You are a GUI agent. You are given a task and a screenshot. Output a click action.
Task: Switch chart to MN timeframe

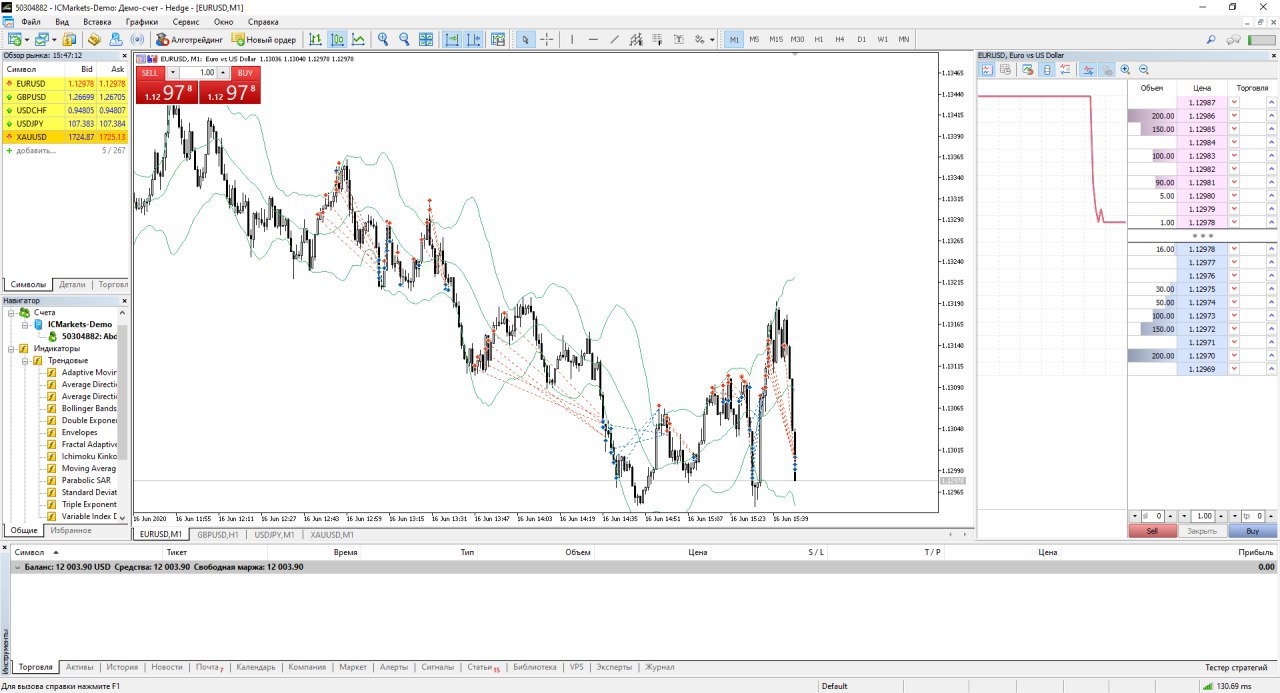click(904, 40)
